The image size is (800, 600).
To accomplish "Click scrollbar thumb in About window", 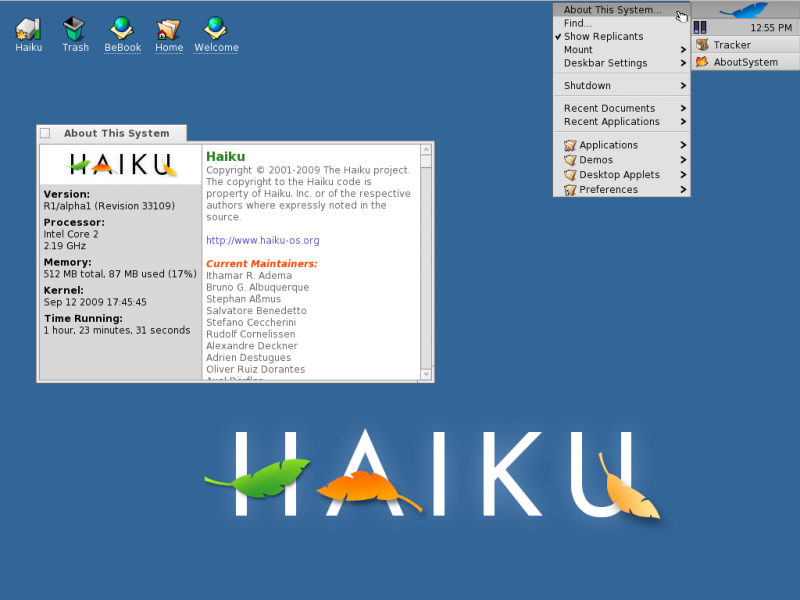I will tap(426, 162).
